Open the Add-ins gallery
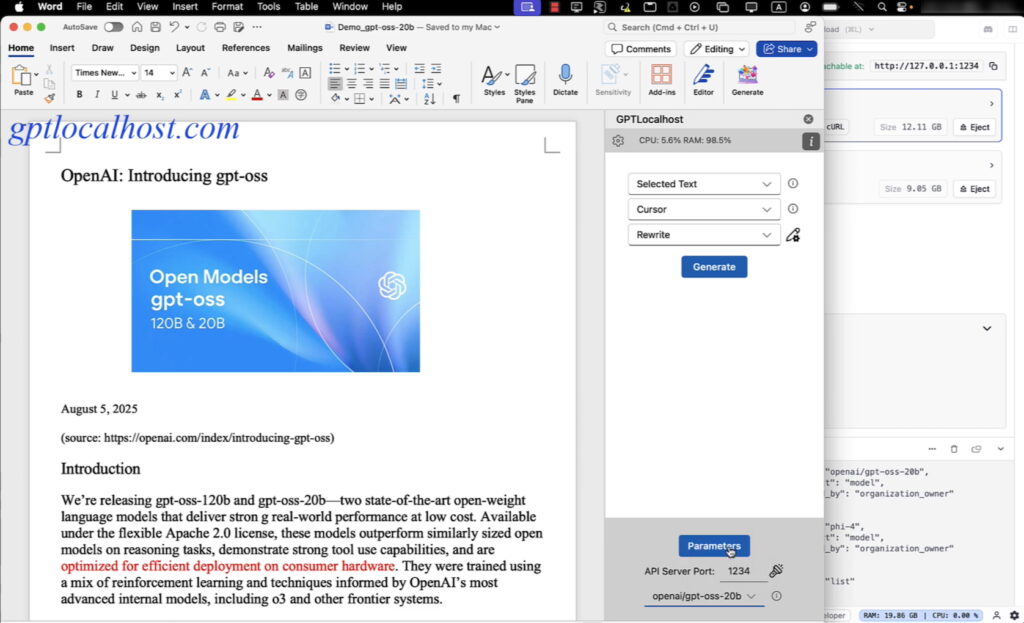Image resolution: width=1024 pixels, height=623 pixels. click(x=661, y=80)
